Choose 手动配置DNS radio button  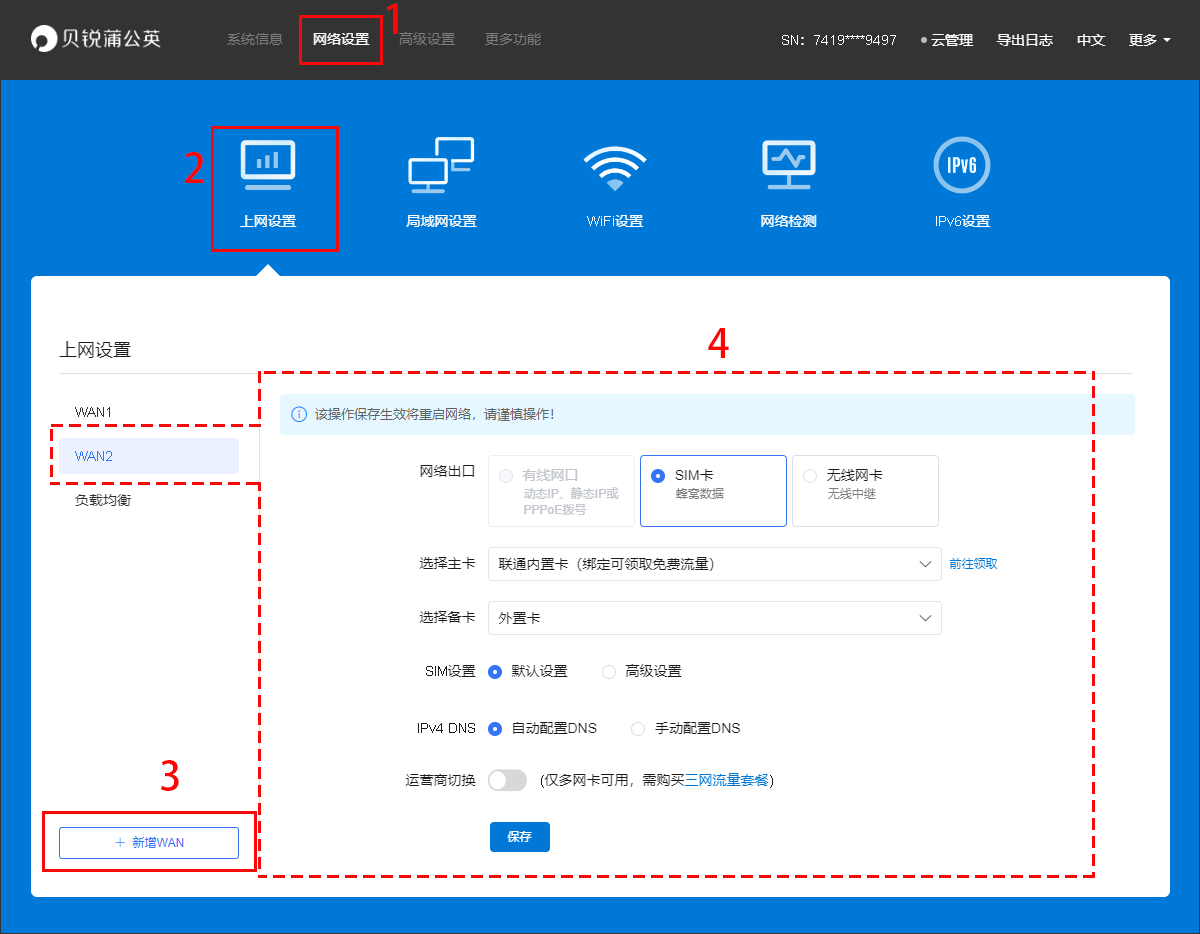point(638,729)
